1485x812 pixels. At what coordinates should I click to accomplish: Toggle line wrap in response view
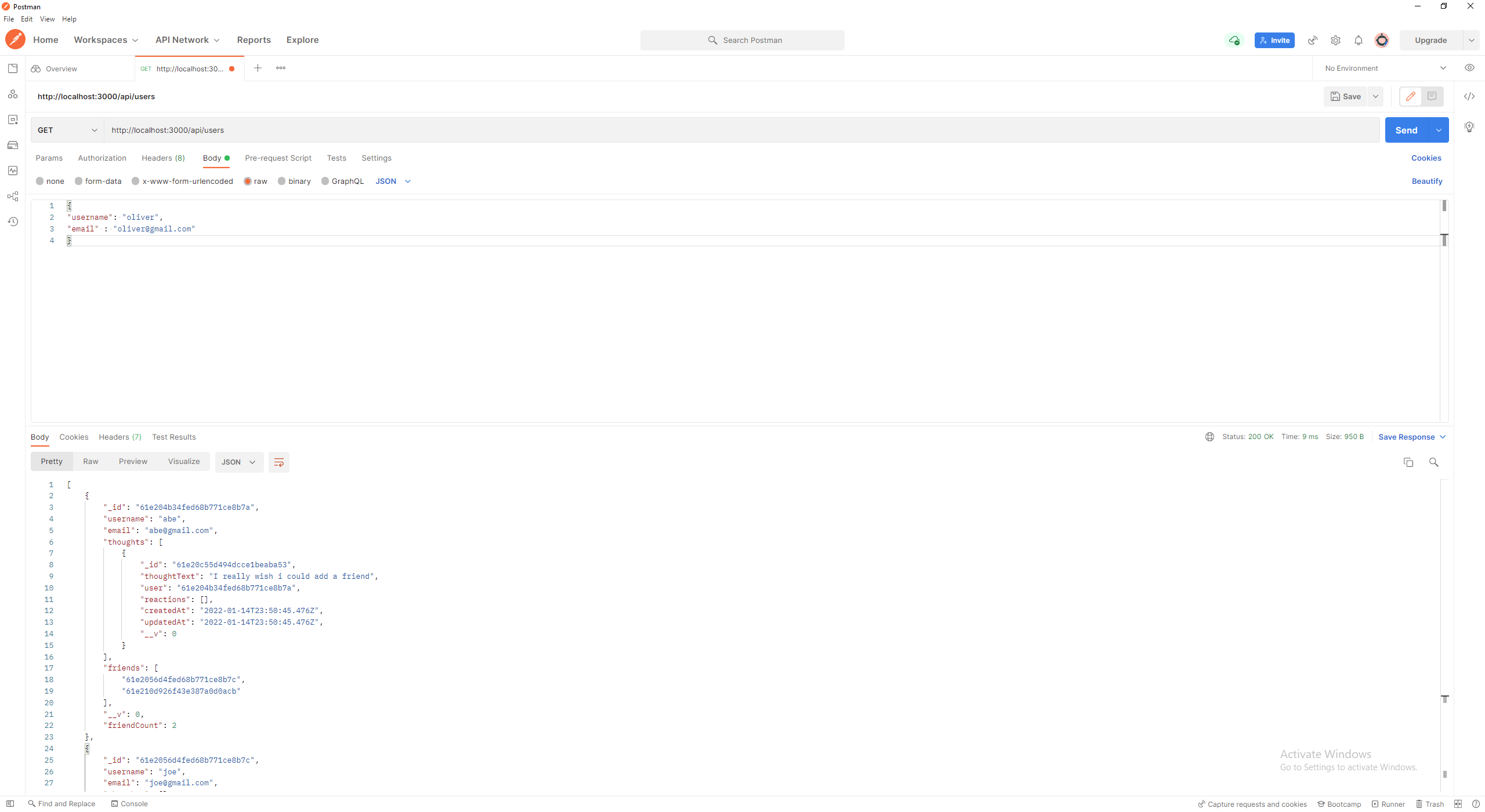point(278,462)
